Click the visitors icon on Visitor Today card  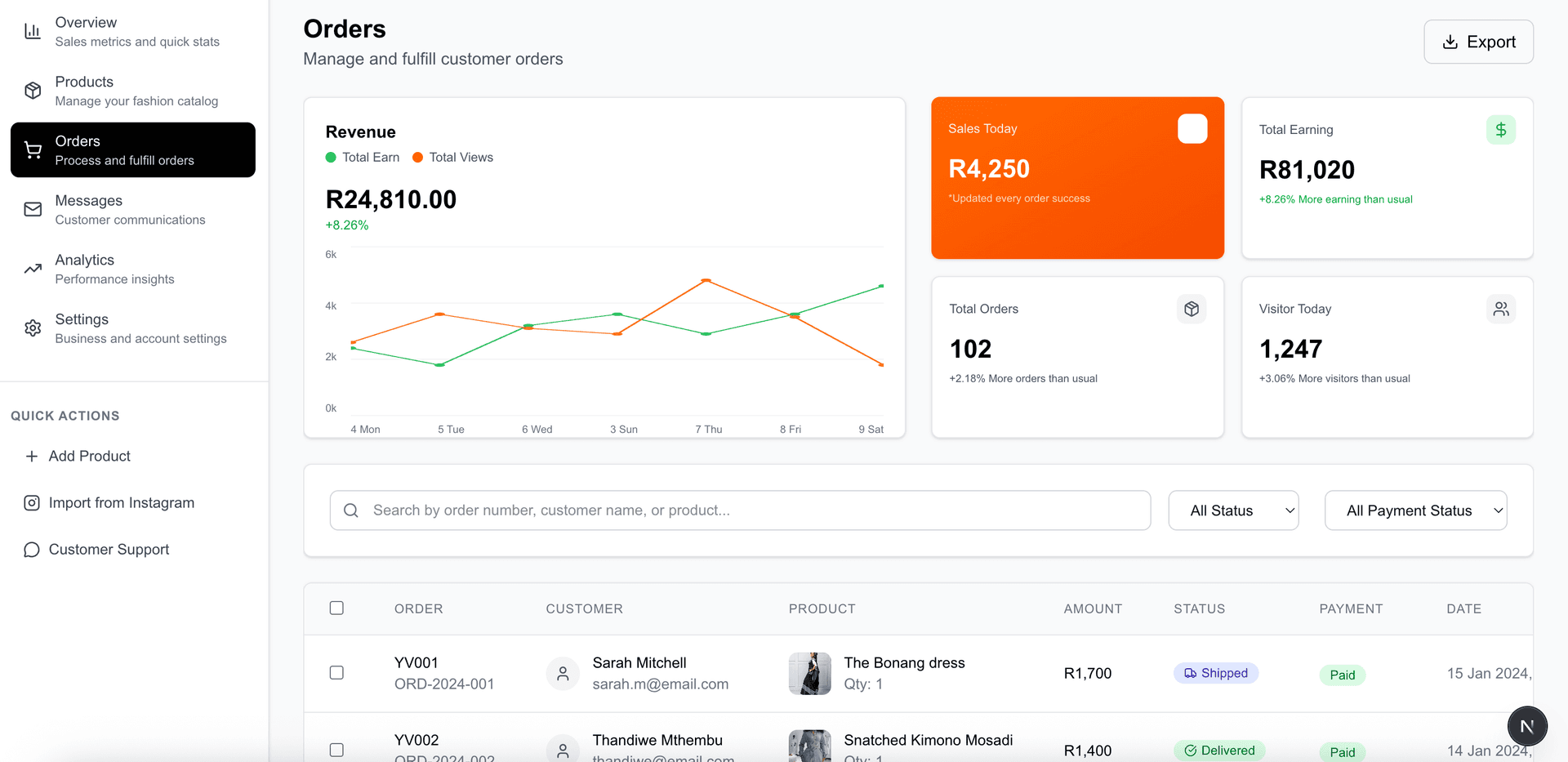click(x=1501, y=309)
